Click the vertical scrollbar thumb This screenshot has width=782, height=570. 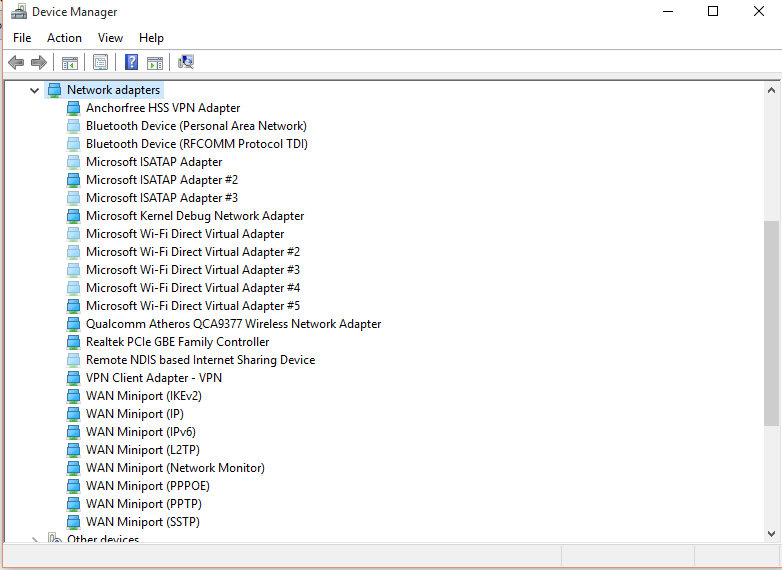[x=771, y=323]
